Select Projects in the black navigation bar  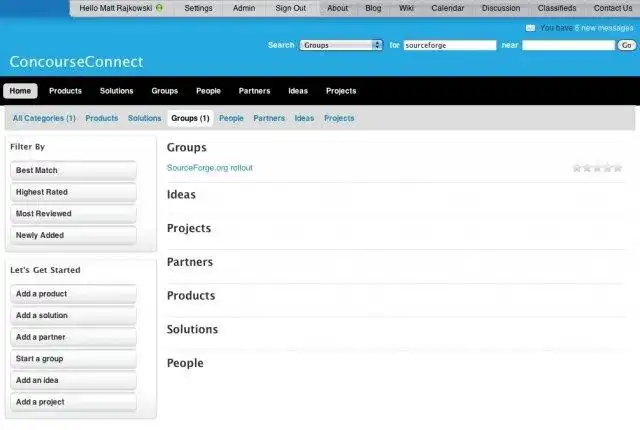pos(341,91)
